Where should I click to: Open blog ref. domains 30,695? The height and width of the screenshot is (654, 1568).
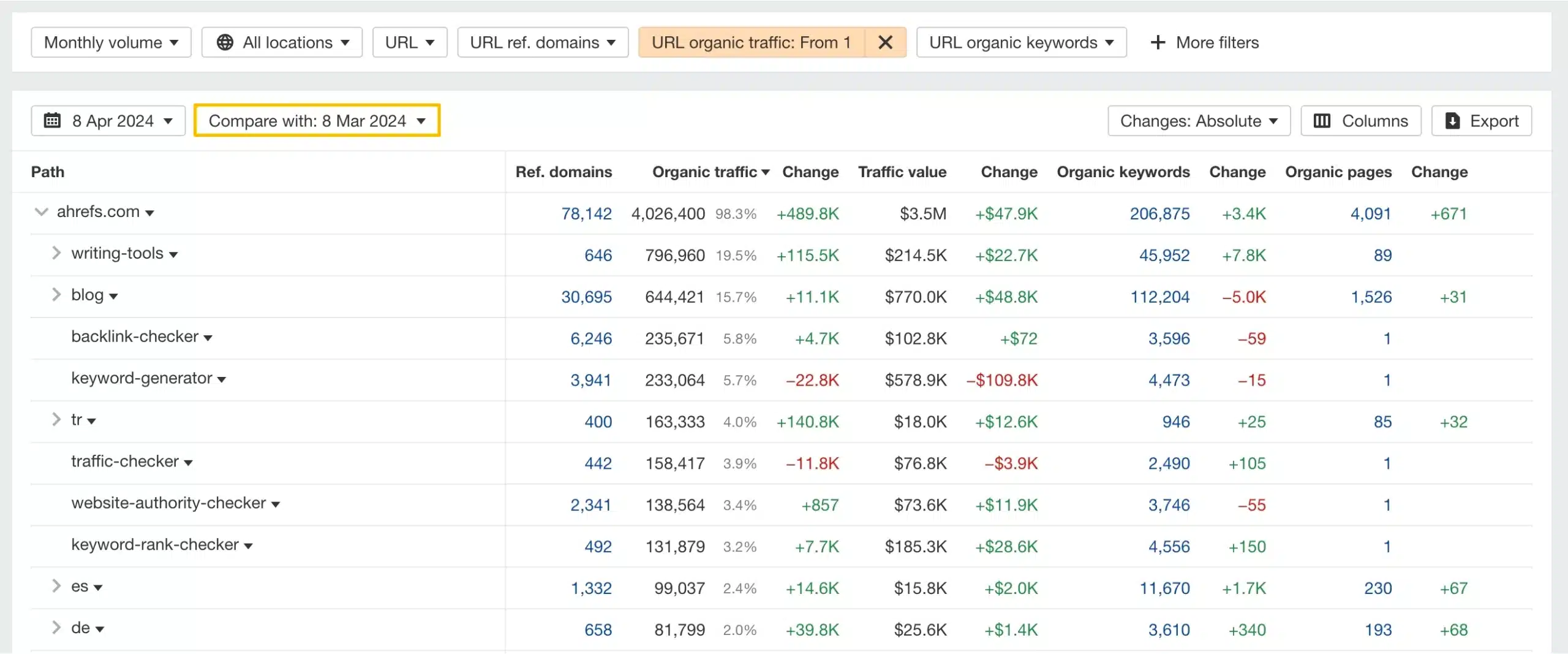click(586, 297)
